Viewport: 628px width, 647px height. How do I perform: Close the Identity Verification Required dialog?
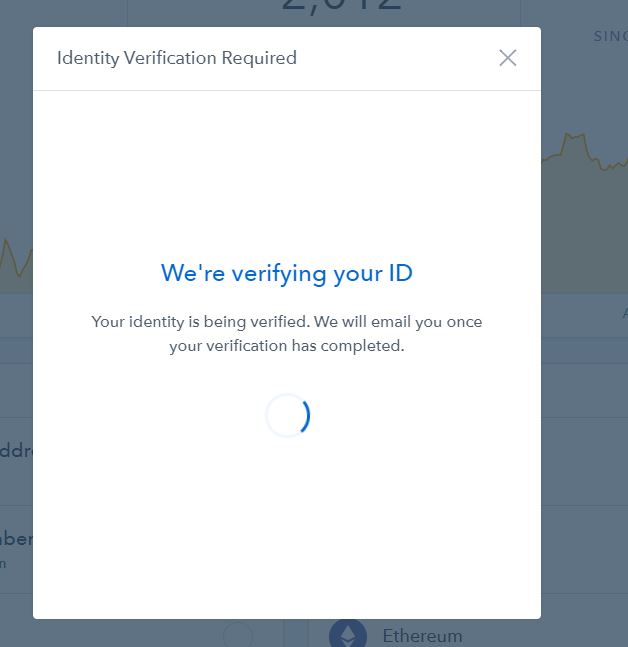point(508,58)
